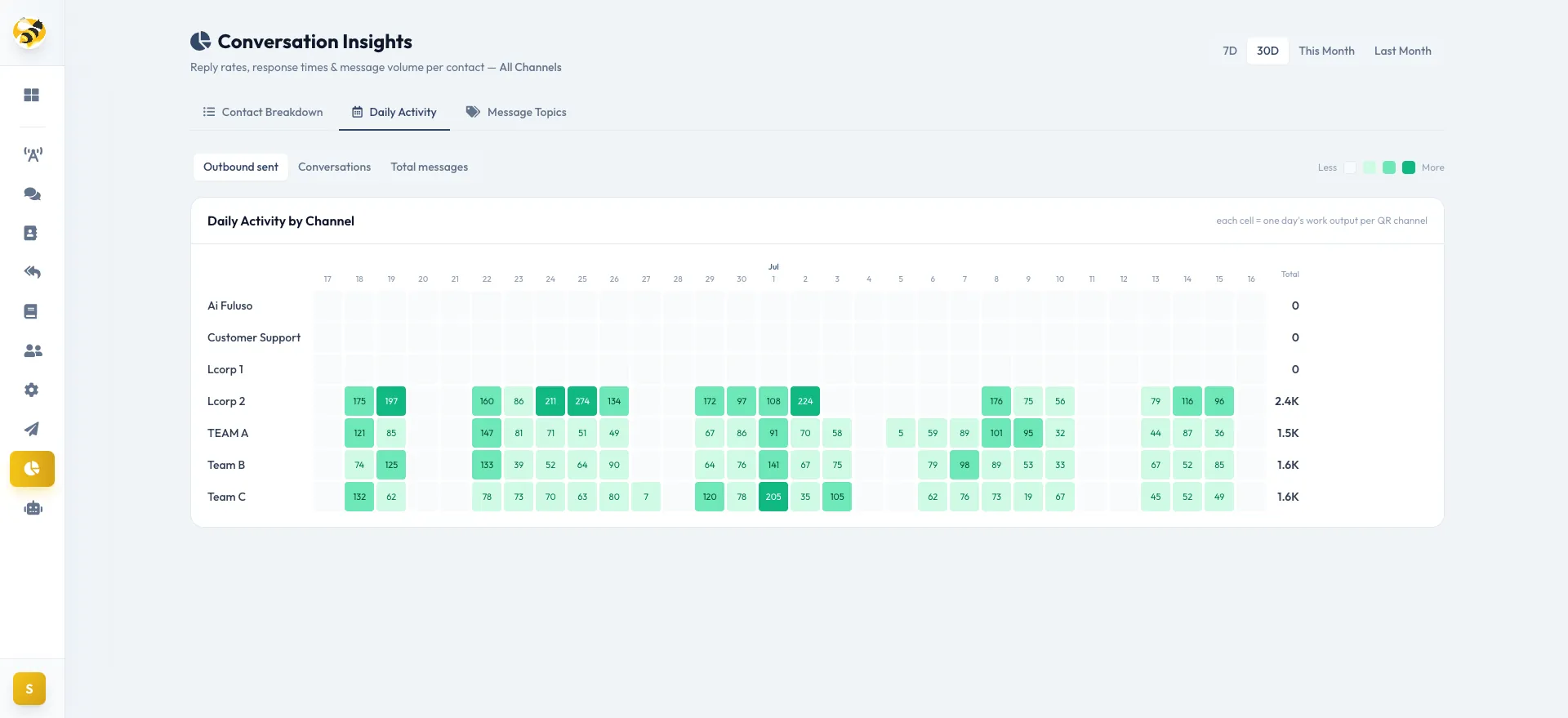Choose the This Month range
This screenshot has height=718, width=1568.
click(x=1326, y=51)
